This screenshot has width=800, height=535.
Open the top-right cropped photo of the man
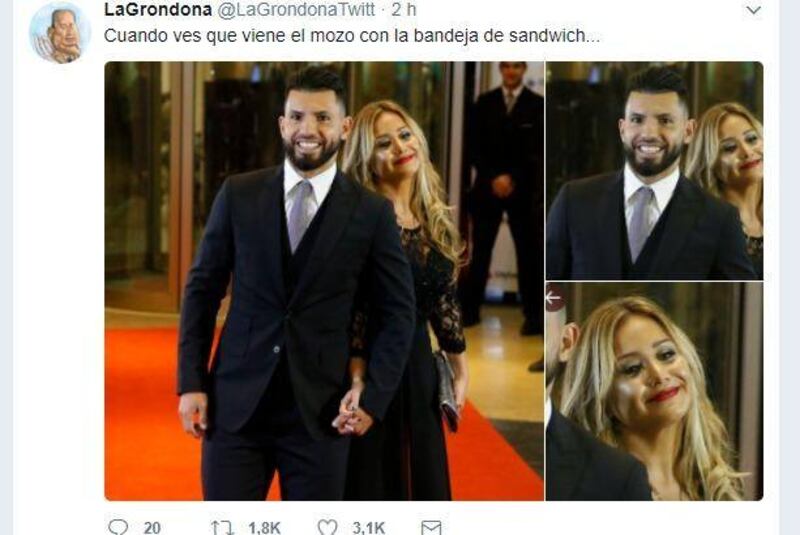click(x=655, y=171)
